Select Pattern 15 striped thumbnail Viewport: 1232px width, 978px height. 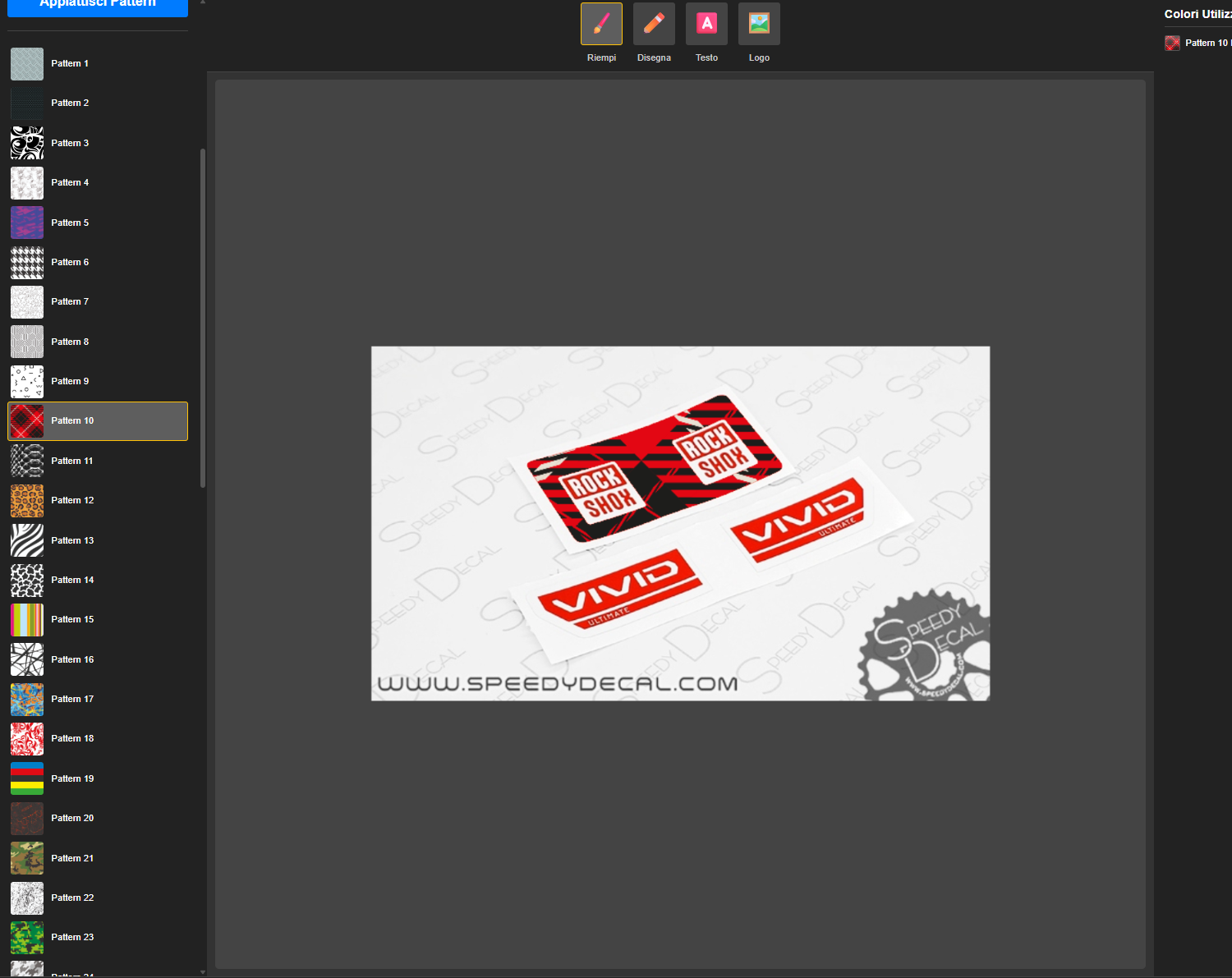27,620
